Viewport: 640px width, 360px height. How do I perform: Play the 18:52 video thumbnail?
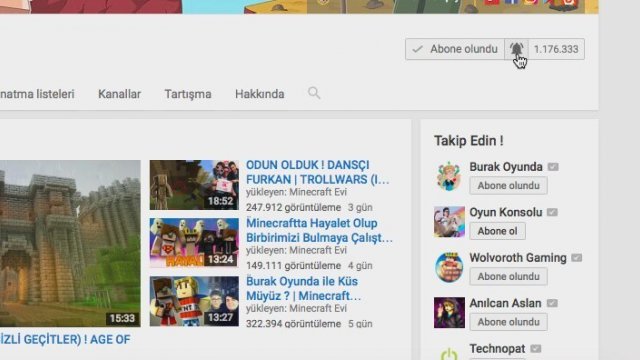(x=194, y=185)
